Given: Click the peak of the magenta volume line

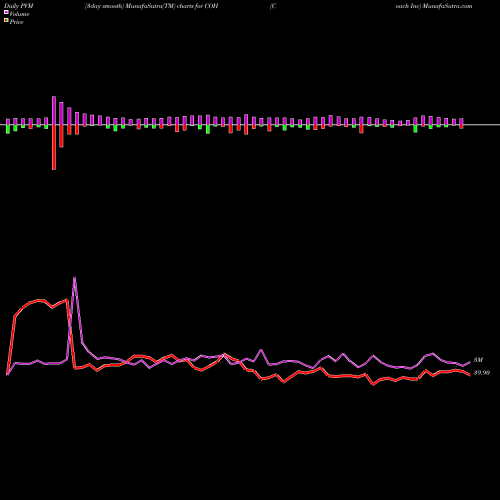Looking at the screenshot, I should click(74, 278).
